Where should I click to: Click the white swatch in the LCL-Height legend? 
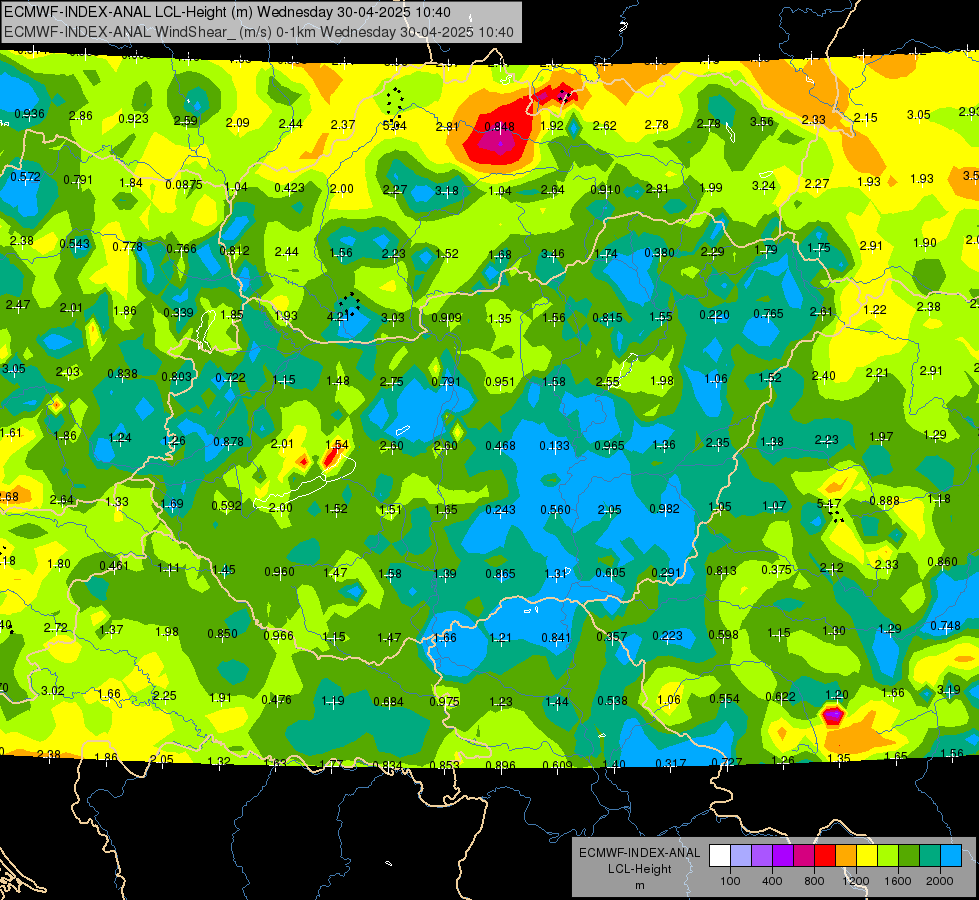720,856
